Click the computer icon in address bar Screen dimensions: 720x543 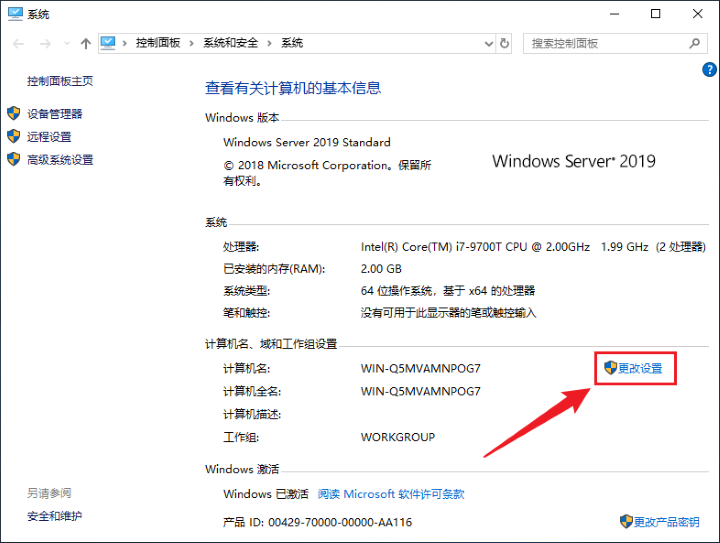coord(108,43)
